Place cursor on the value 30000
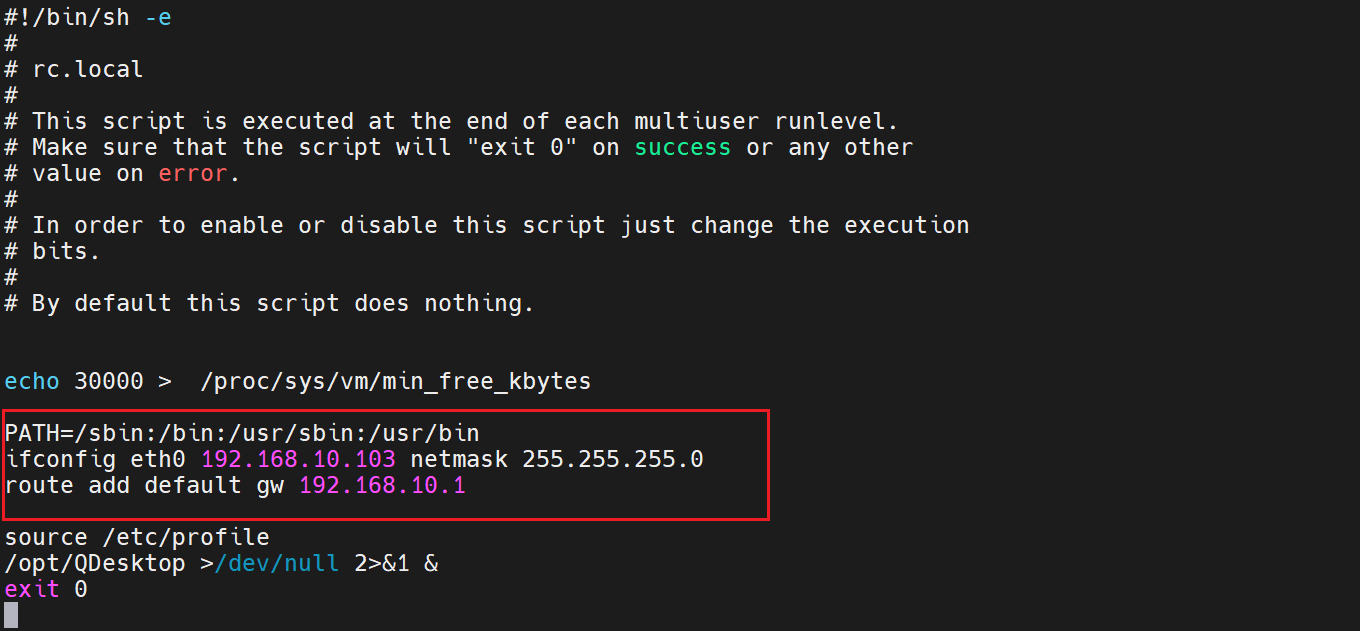 tap(109, 381)
